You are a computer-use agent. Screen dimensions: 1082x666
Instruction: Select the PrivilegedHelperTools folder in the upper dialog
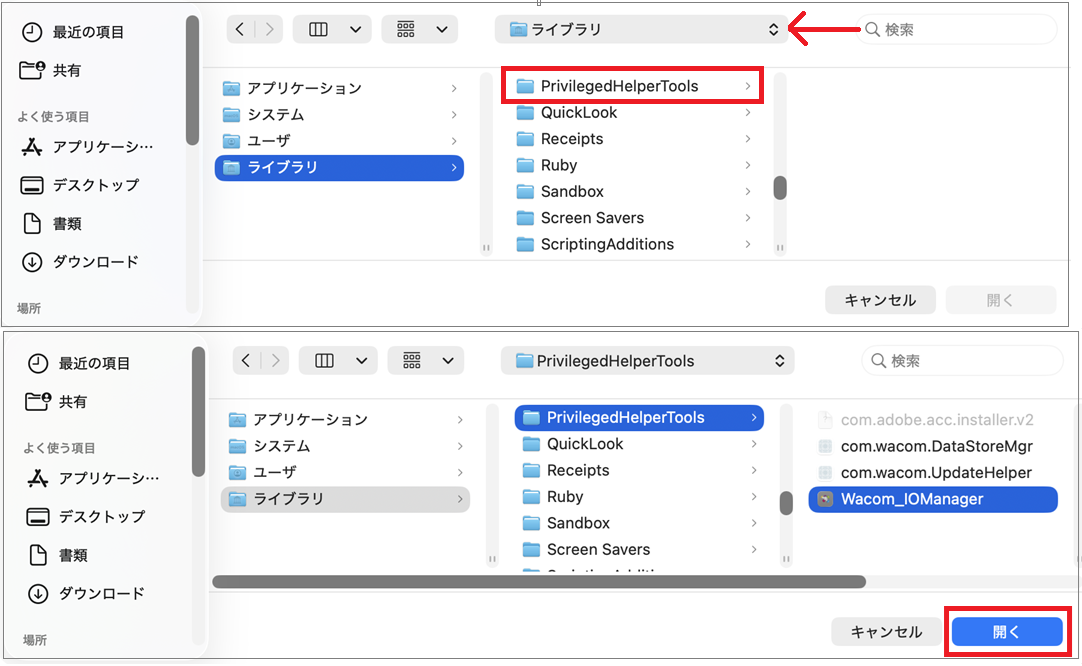pos(632,86)
